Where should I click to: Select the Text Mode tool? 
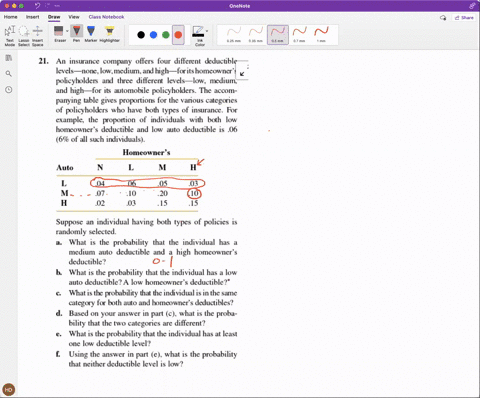click(10, 35)
